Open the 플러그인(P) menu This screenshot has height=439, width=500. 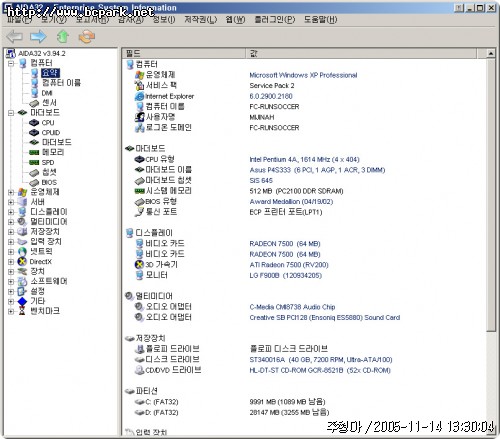[275, 20]
